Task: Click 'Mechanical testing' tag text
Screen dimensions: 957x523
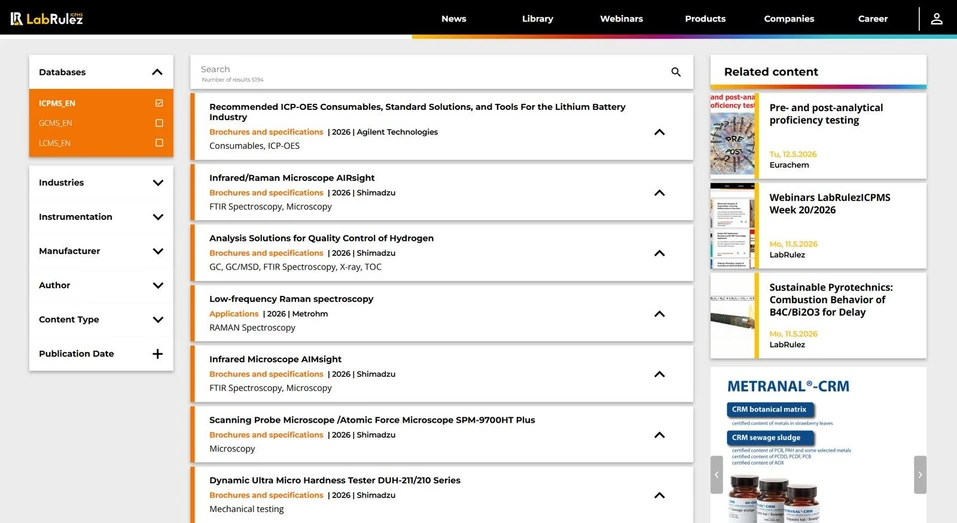Action: (x=247, y=509)
